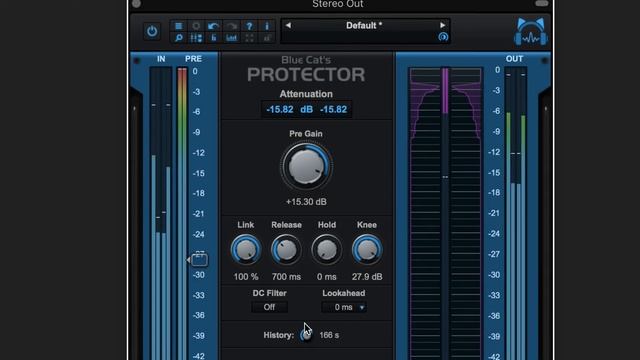This screenshot has width=640, height=360.
Task: Adjust the Pre Gain knob
Action: pos(306,167)
